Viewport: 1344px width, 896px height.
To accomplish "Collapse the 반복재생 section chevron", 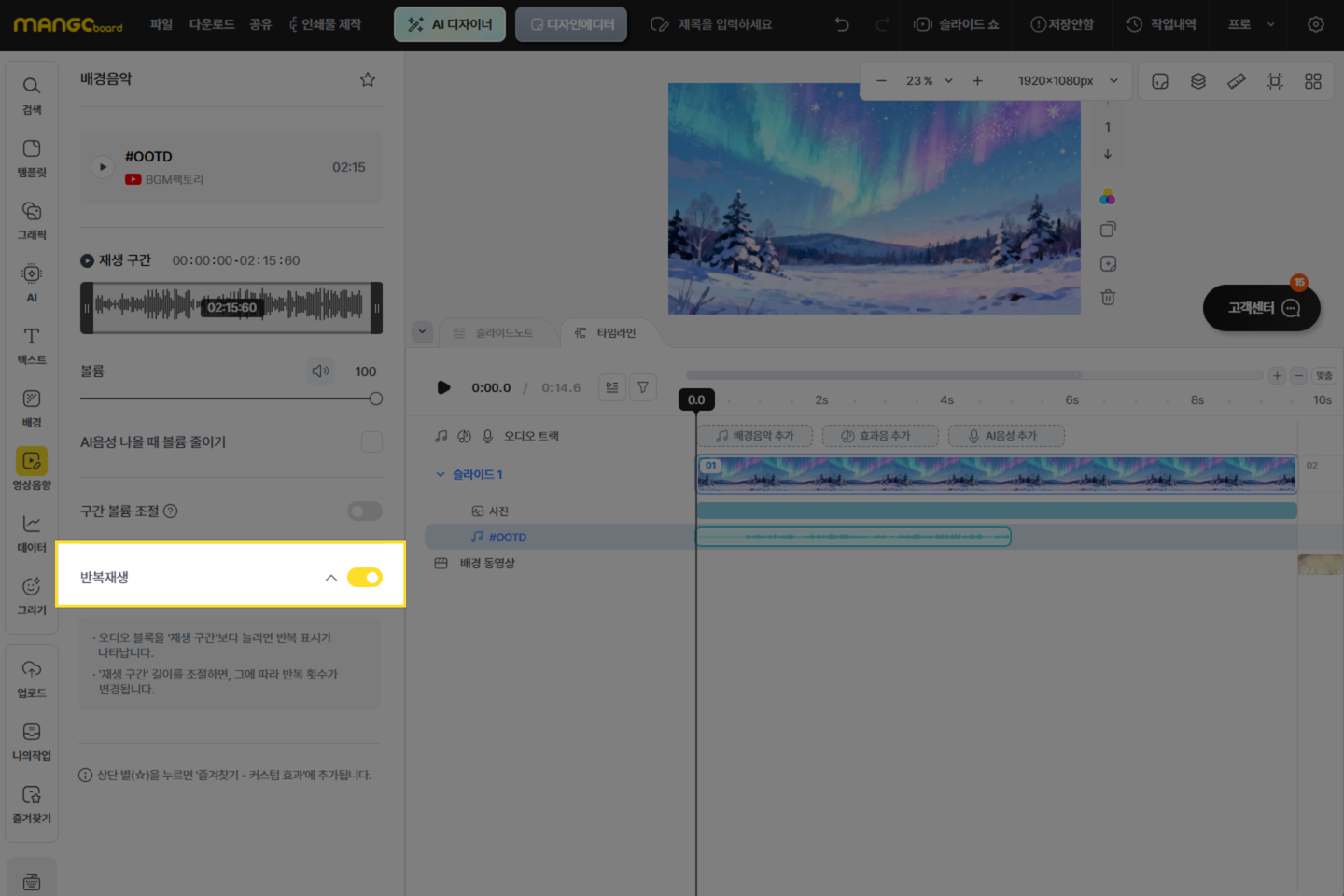I will tap(330, 578).
